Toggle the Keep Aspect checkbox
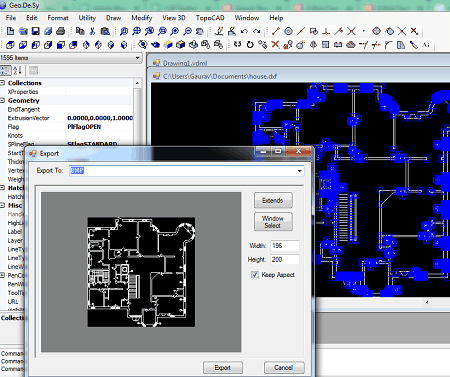The width and height of the screenshot is (450, 377). [x=255, y=275]
